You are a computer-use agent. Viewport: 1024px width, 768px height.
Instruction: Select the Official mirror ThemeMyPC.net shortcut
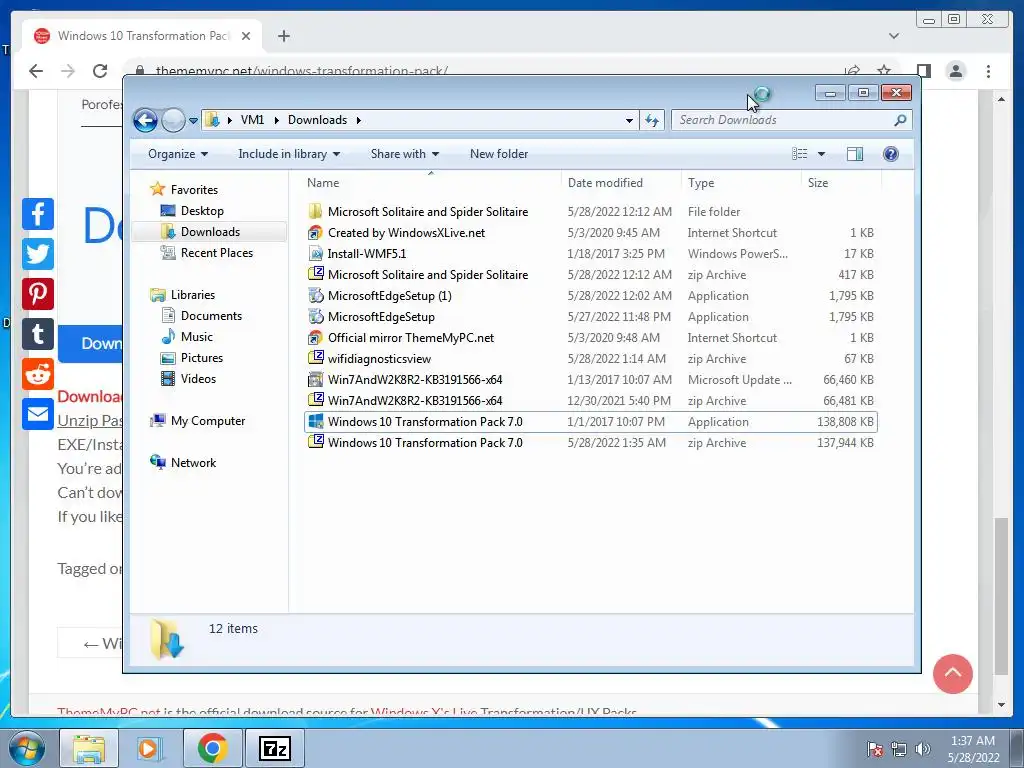click(410, 338)
